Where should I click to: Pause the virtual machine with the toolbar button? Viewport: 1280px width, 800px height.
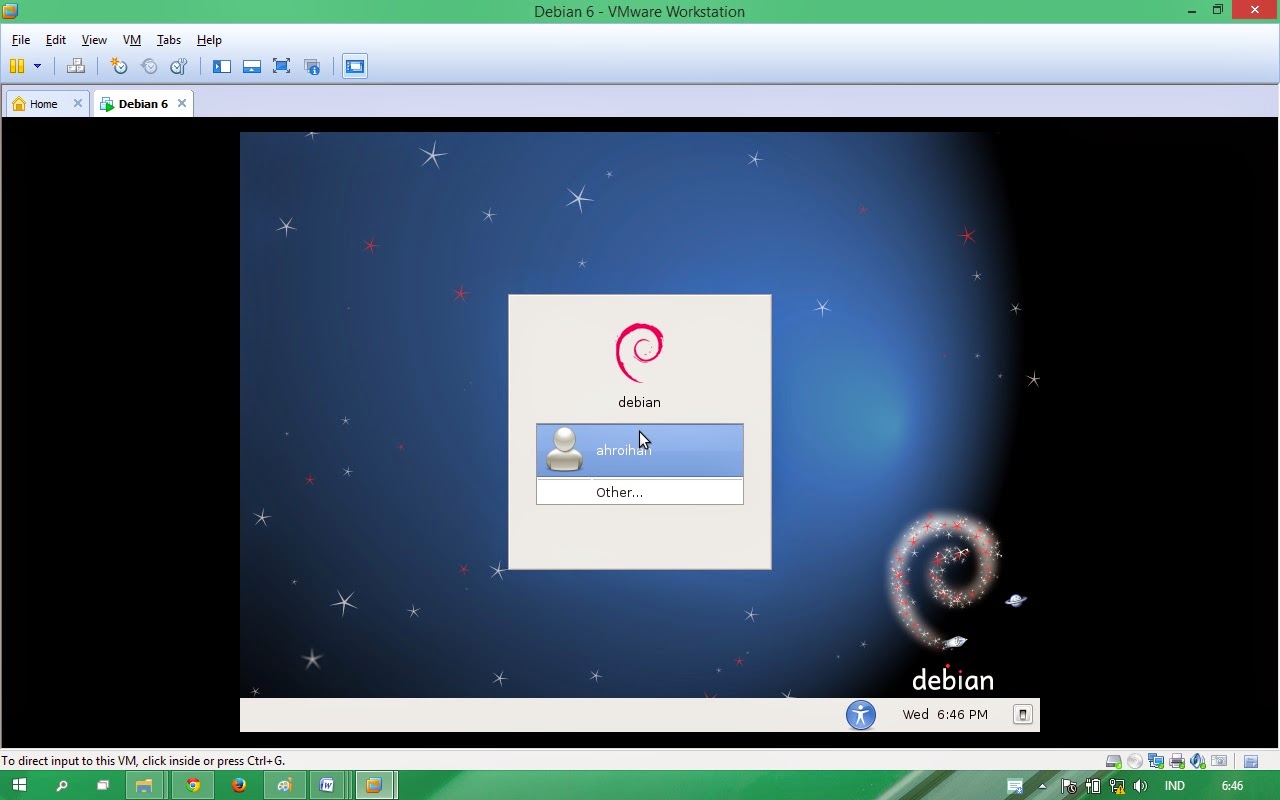pos(17,66)
